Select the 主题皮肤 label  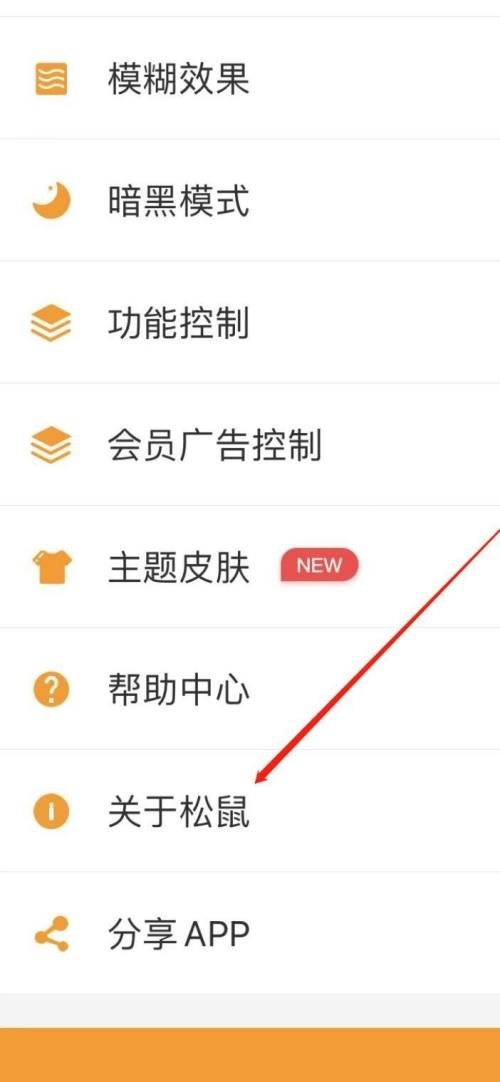(x=179, y=567)
